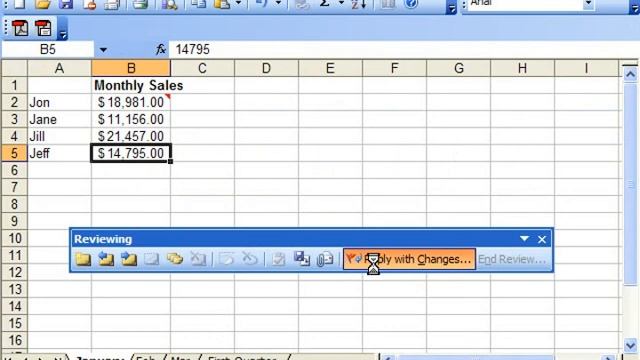
Task: Close the Reviewing floating toolbar
Action: pyautogui.click(x=542, y=239)
